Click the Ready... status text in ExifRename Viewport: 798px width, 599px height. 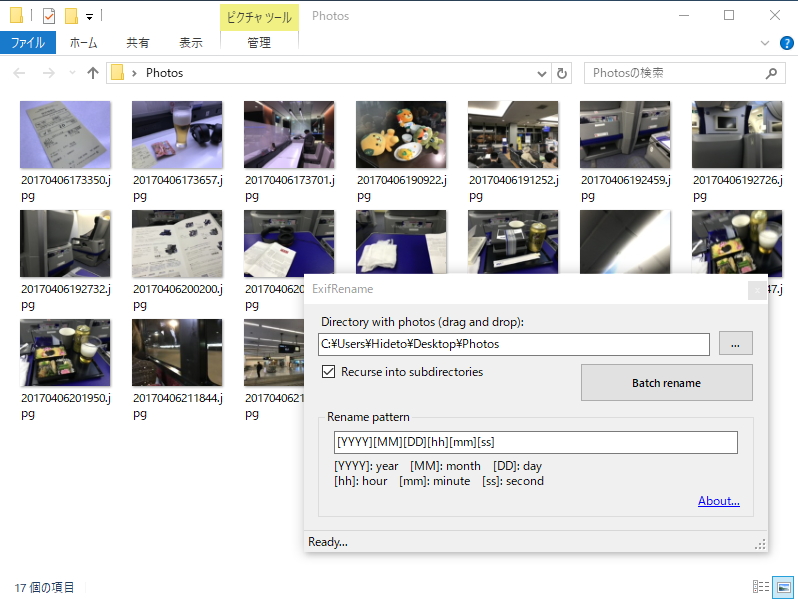coord(328,542)
